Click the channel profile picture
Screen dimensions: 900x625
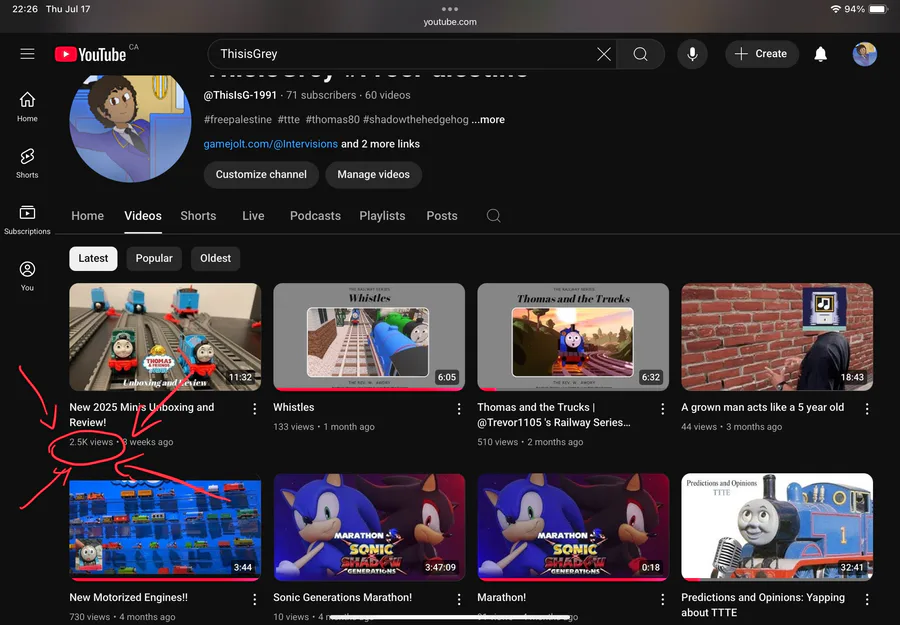click(x=130, y=127)
